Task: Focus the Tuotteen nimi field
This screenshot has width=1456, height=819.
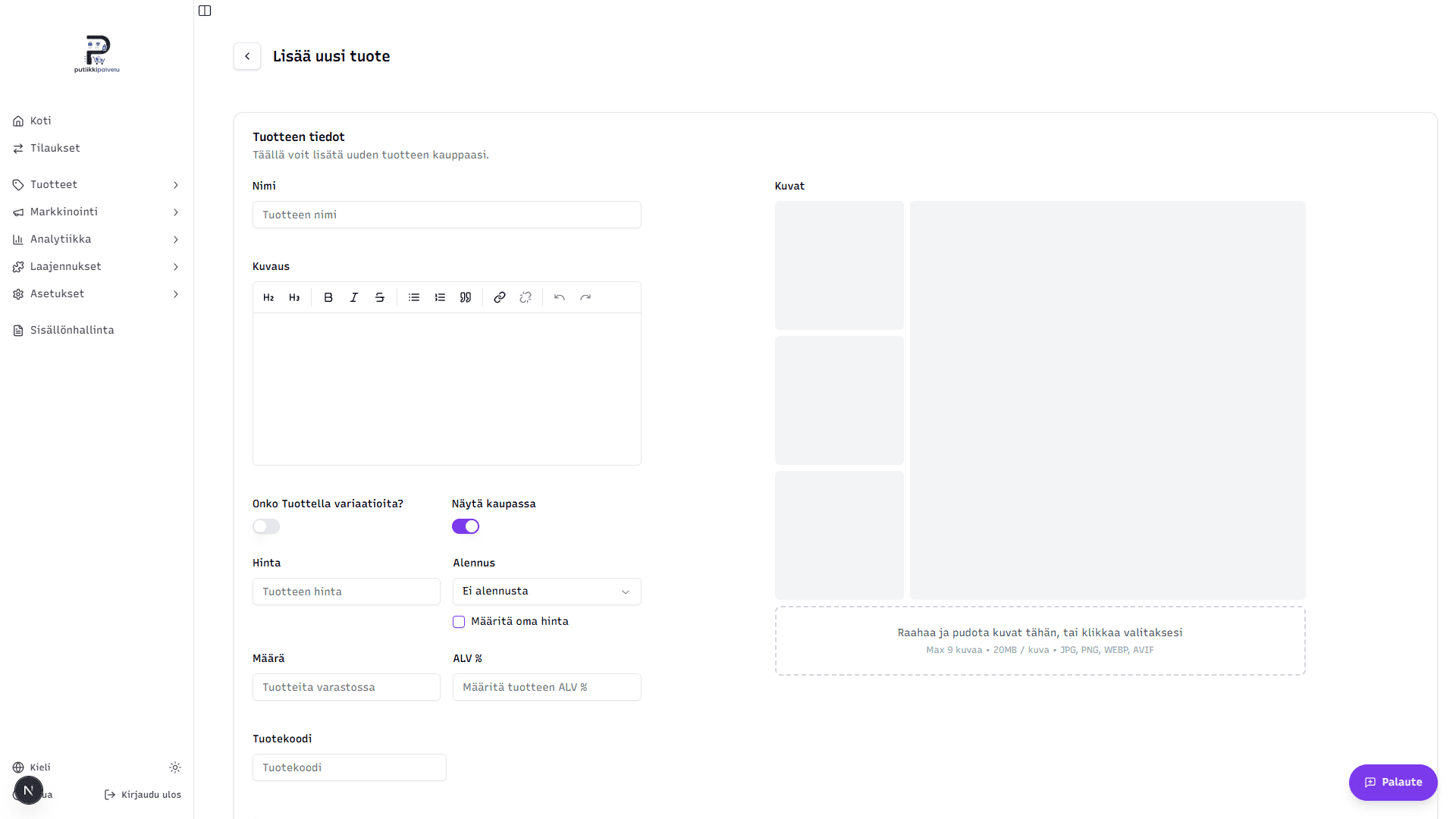Action: coord(447,215)
